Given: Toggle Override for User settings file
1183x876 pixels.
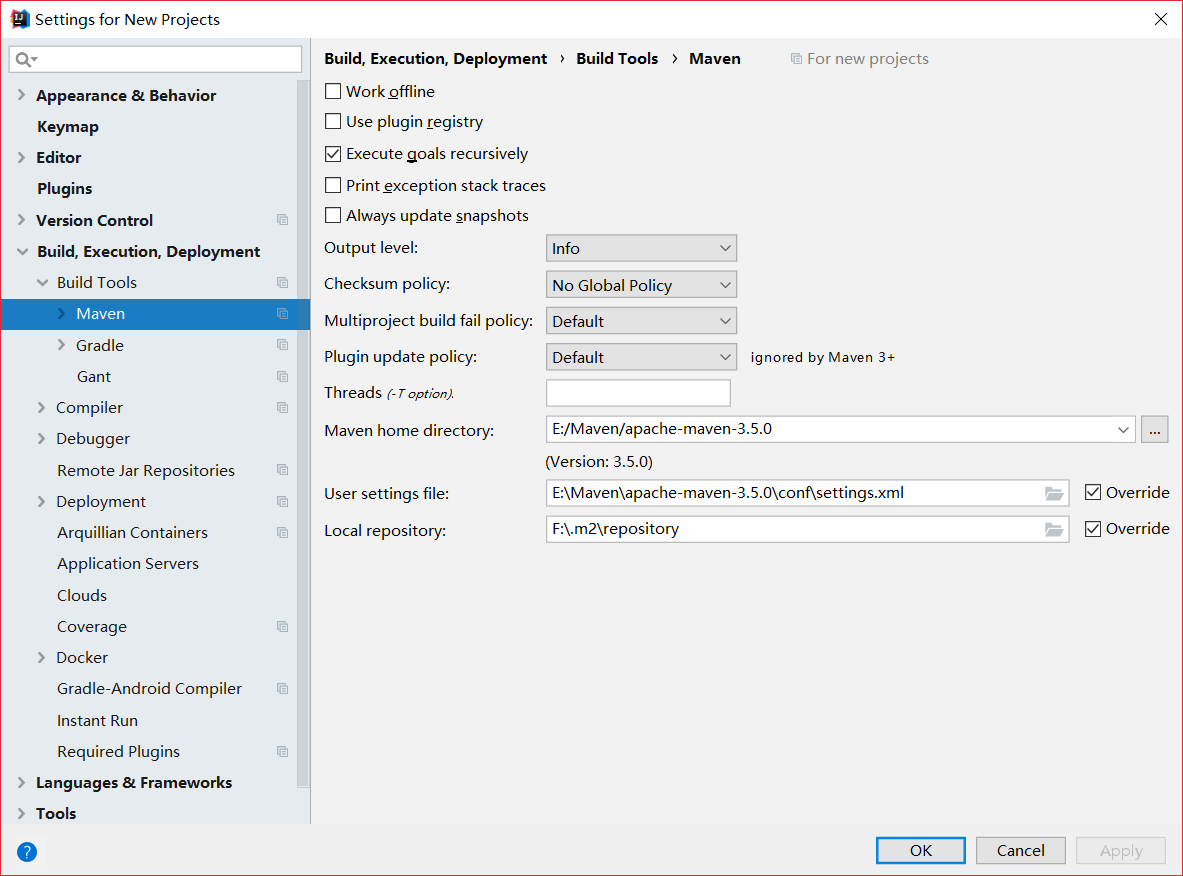Looking at the screenshot, I should pos(1093,492).
